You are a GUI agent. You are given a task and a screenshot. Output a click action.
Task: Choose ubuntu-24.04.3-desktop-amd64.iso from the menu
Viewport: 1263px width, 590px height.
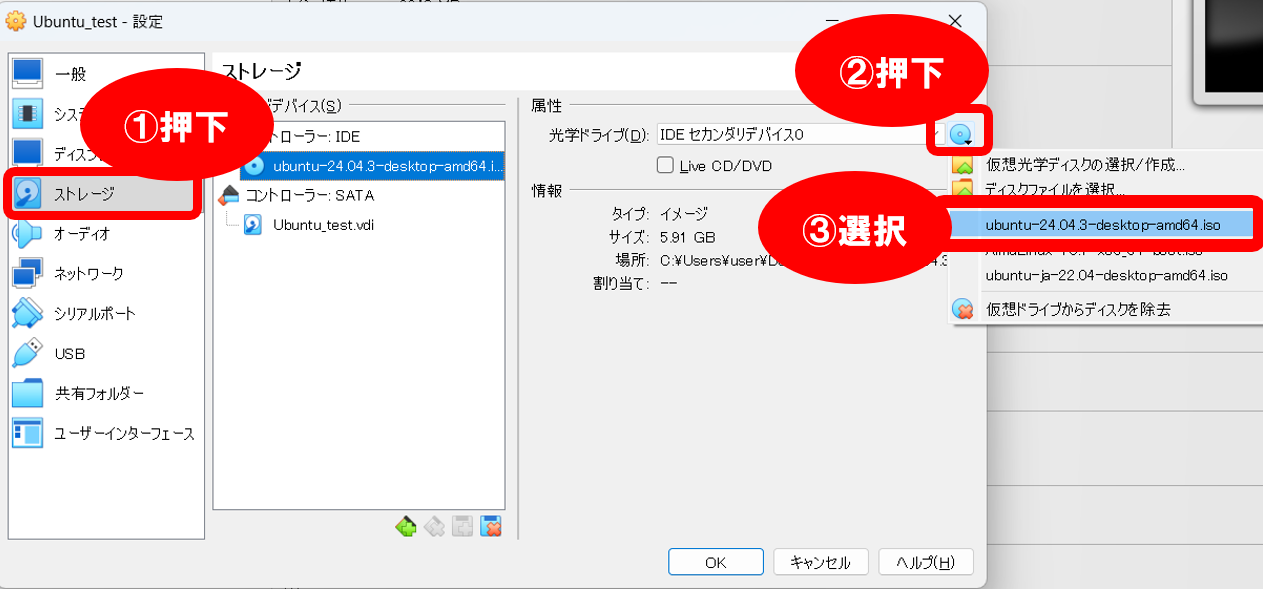coord(1102,225)
